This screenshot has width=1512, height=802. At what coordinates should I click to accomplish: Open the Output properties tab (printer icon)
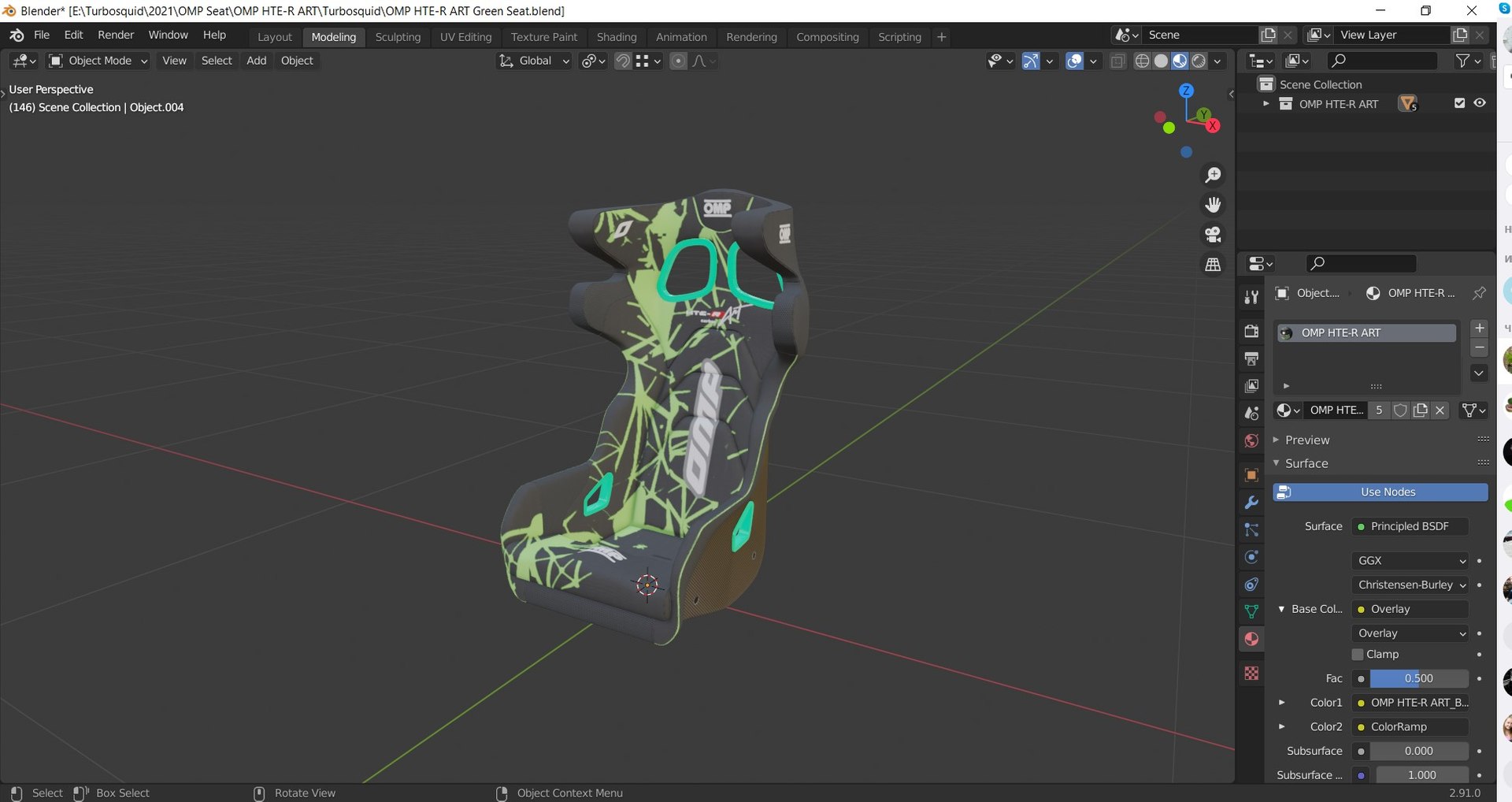(1251, 358)
